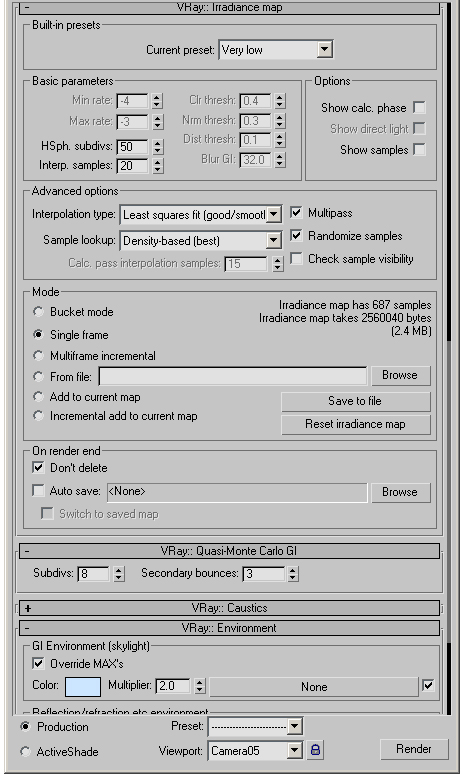This screenshot has height=775, width=462.
Task: Click the From file path field
Action: click(233, 376)
